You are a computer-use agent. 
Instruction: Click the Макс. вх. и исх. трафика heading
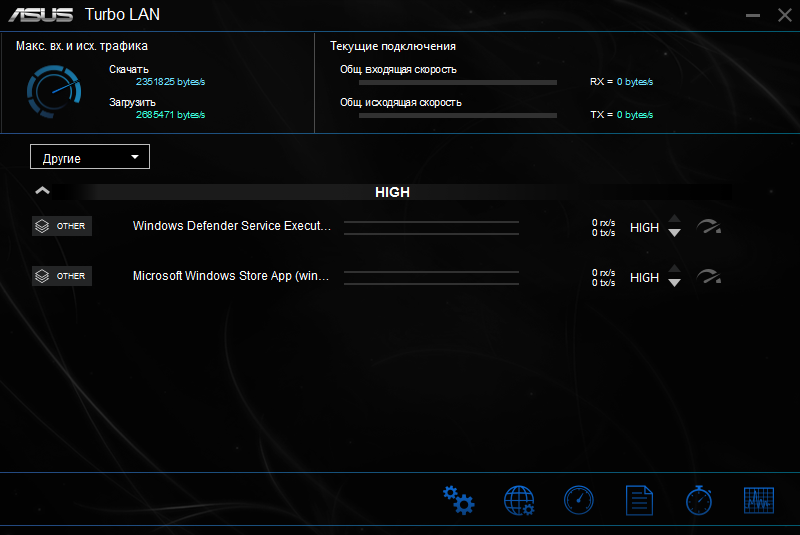click(82, 46)
